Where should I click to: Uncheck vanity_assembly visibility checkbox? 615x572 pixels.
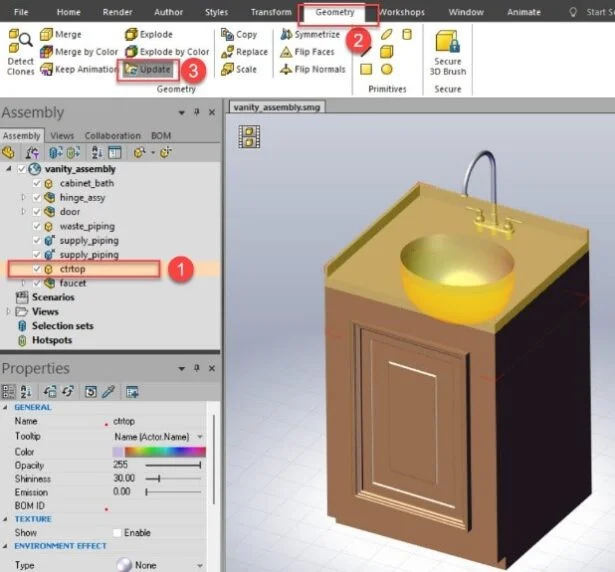tap(22, 169)
